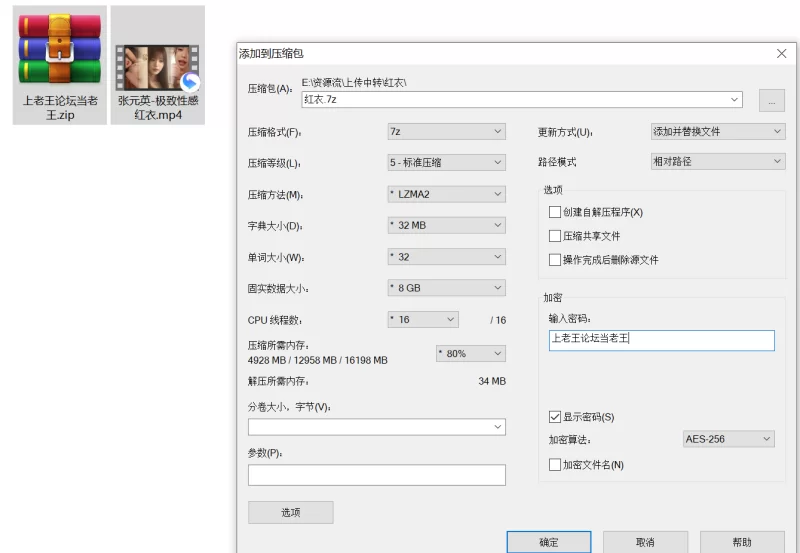This screenshot has width=800, height=553.
Task: Click the browse '...' button for archive path
Action: click(772, 100)
